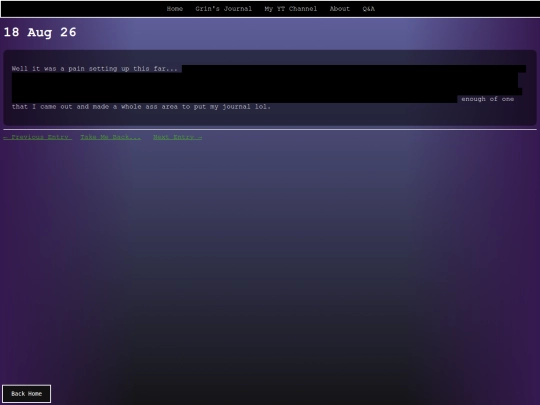Image resolution: width=540 pixels, height=405 pixels.
Task: Click text 'Well it was a pain setting up this far...'
Action: (94, 69)
